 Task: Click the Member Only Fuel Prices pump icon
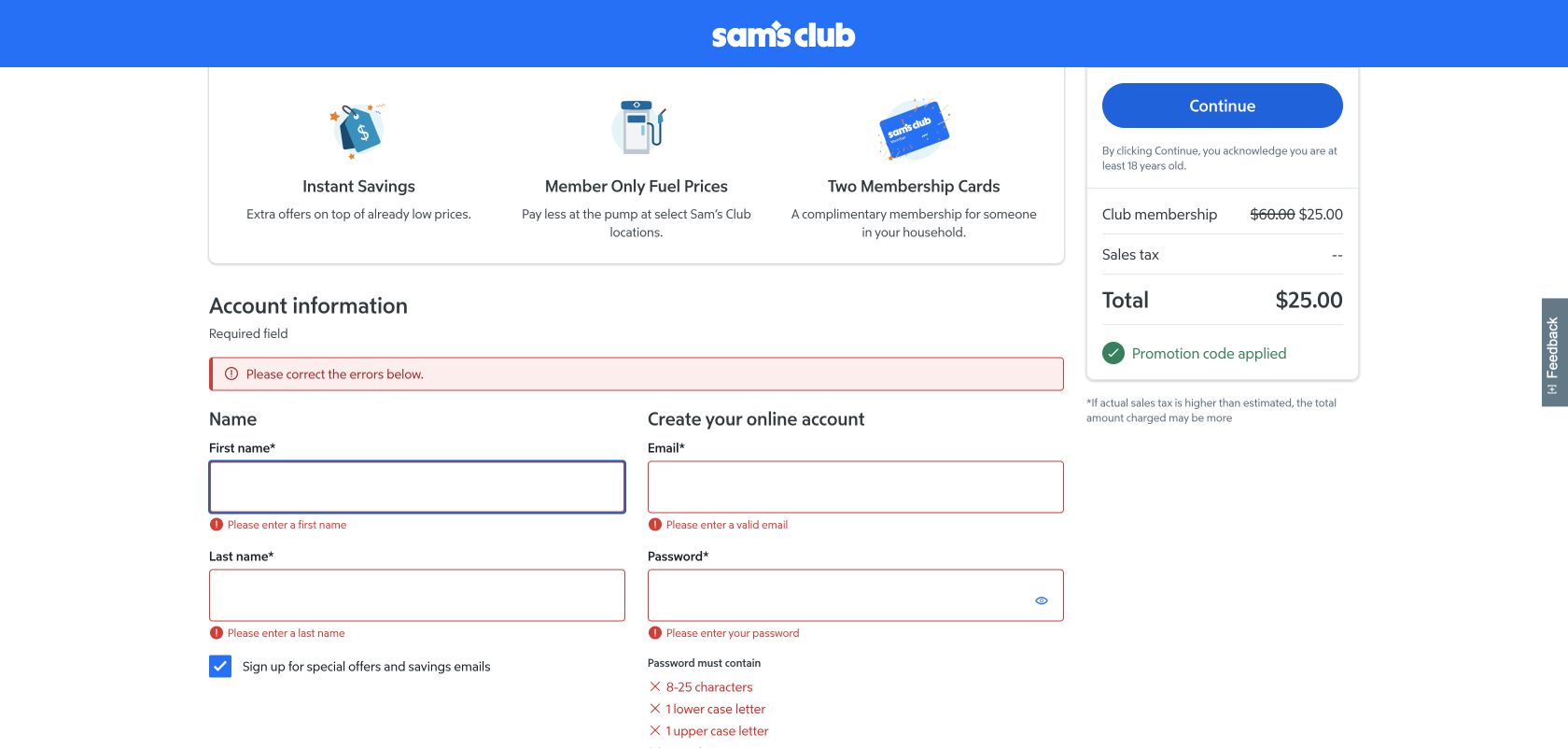[638, 127]
